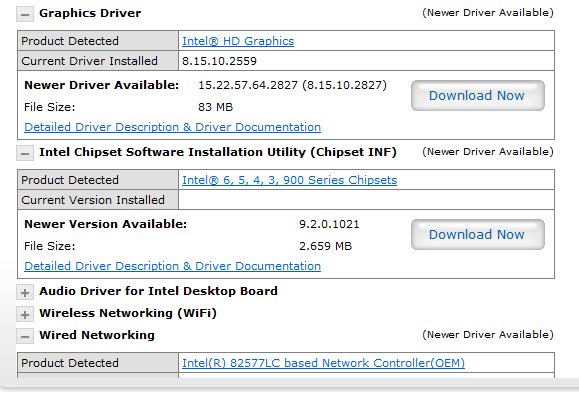The height and width of the screenshot is (394, 579).
Task: Click the Current Driver Installed label
Action: (89, 61)
